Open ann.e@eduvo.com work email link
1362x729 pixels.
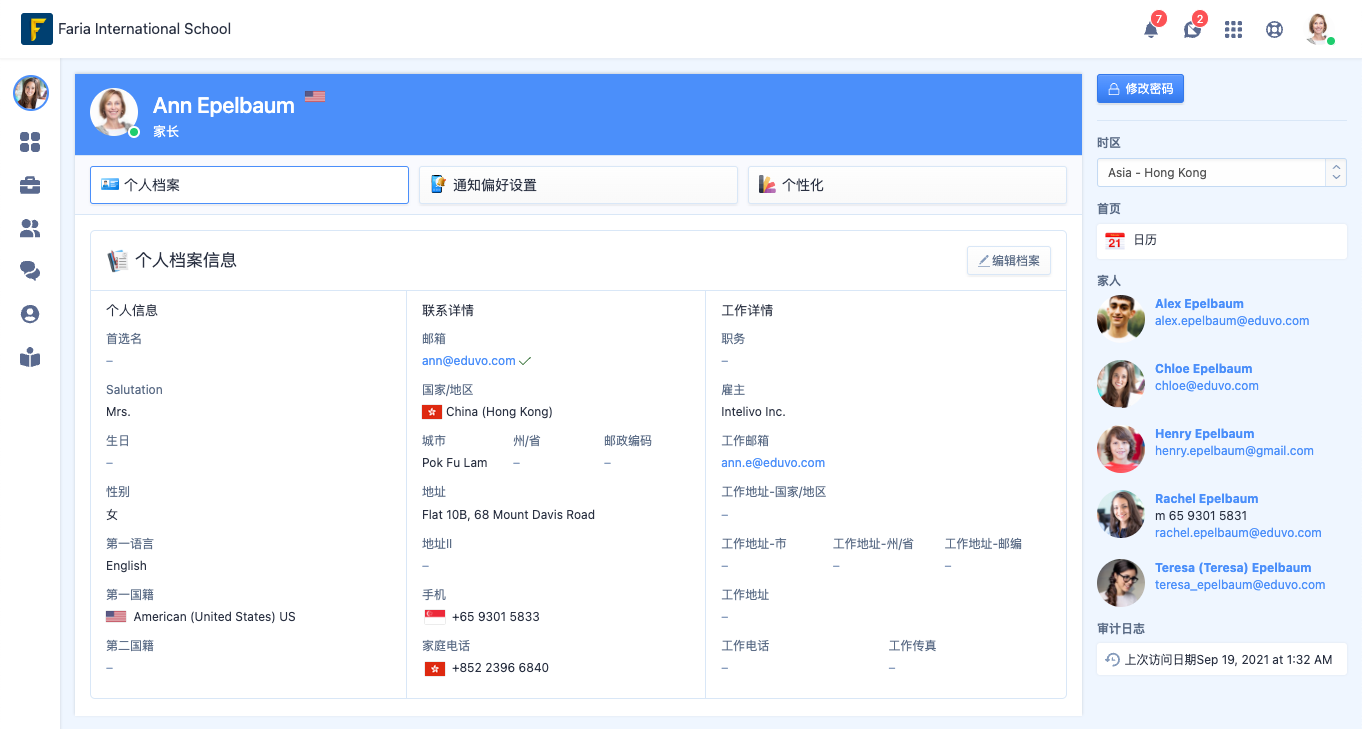773,463
